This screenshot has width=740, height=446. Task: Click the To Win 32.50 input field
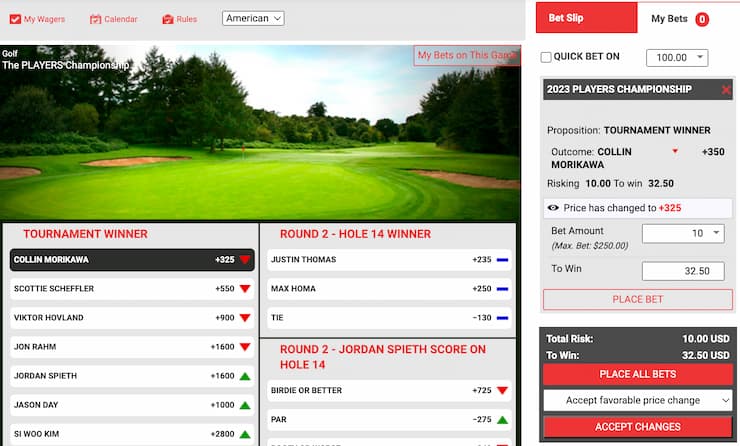point(683,271)
